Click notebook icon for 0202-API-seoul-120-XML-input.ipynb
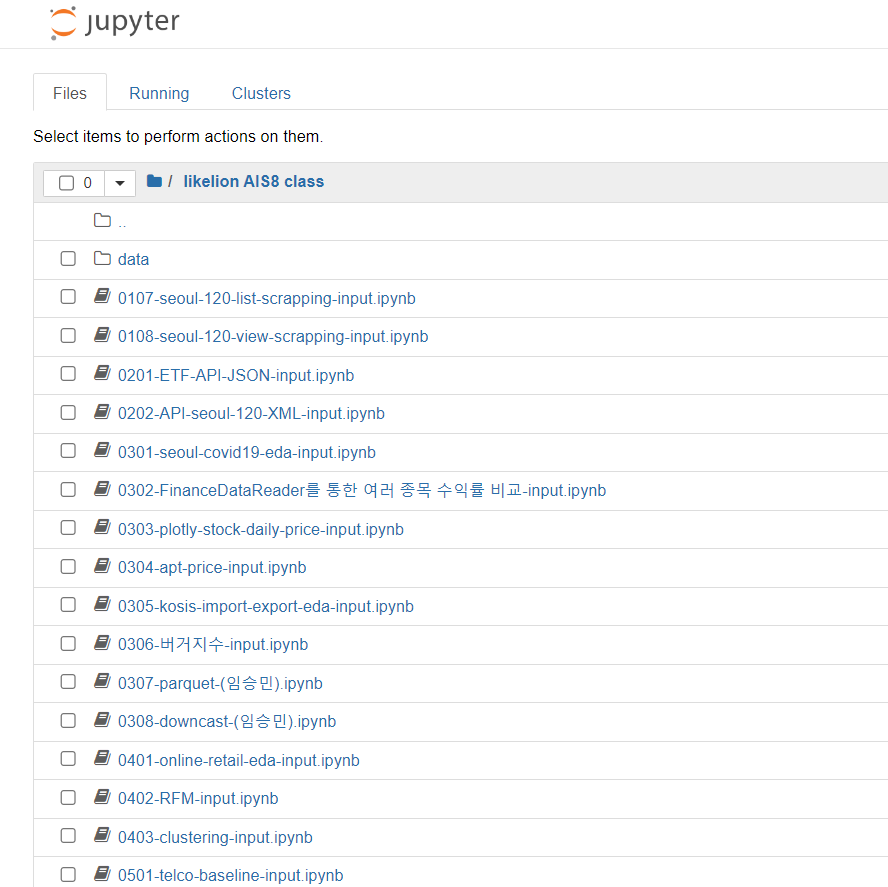 tap(102, 412)
